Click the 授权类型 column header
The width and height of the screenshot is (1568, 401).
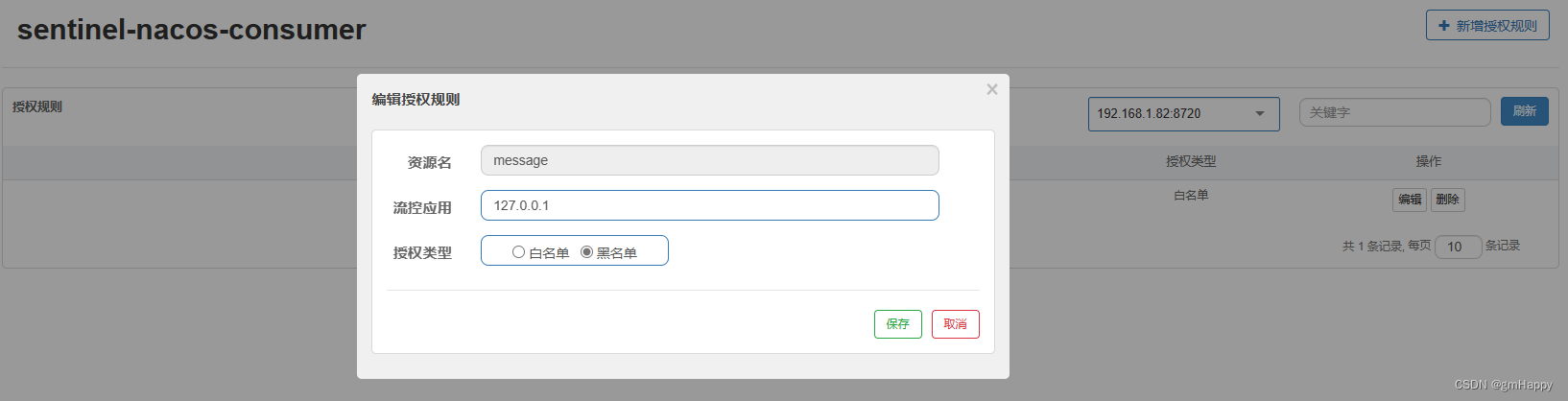coord(1191,161)
